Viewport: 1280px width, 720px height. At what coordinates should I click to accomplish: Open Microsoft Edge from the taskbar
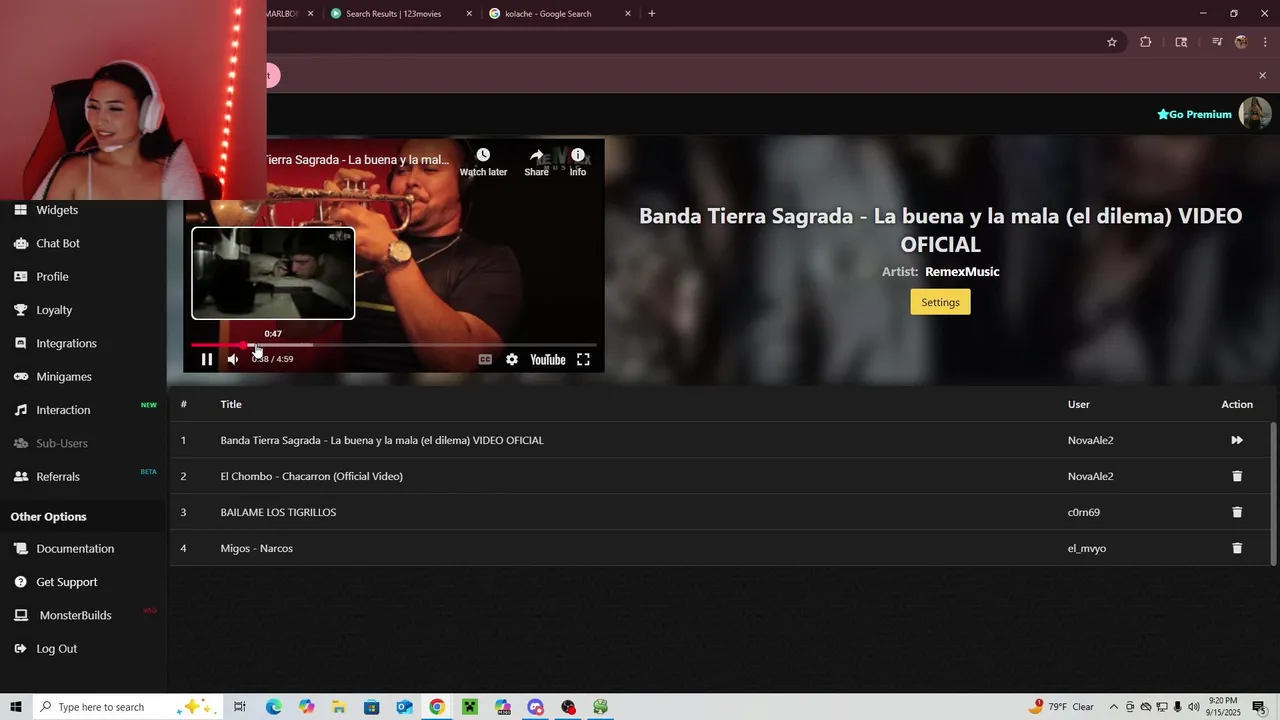pos(273,707)
